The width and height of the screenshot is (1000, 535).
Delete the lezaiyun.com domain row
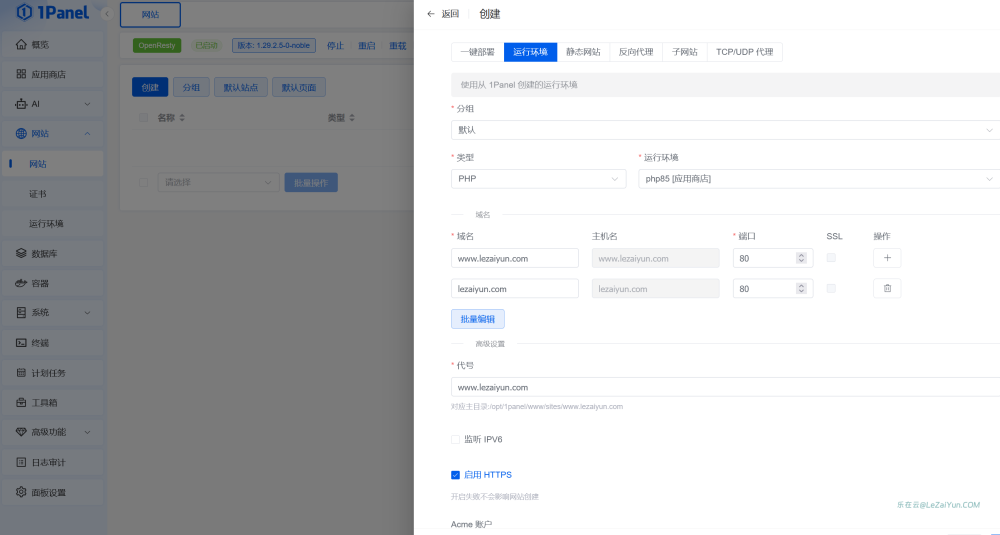coord(887,288)
